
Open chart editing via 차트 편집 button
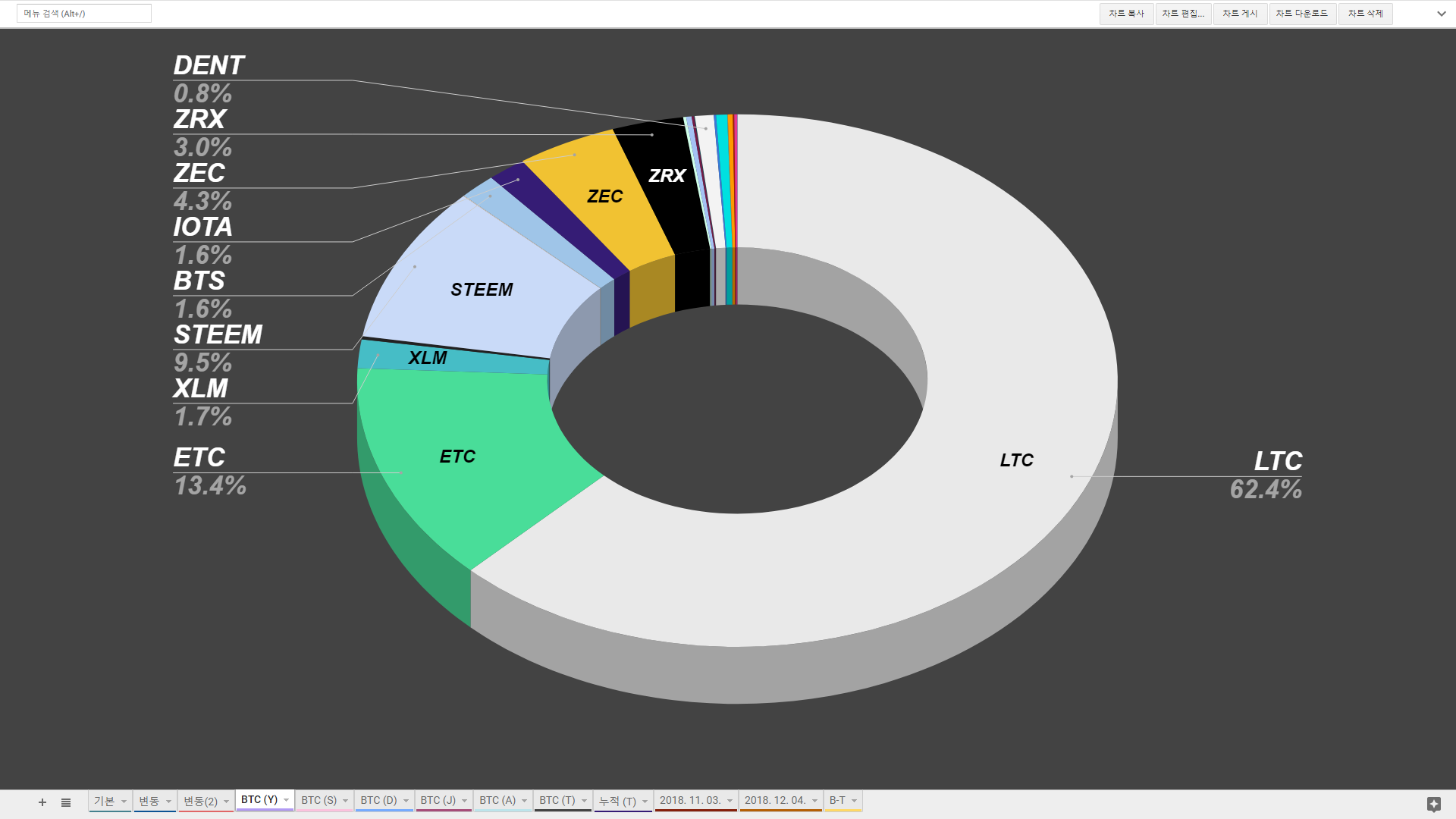[1183, 13]
